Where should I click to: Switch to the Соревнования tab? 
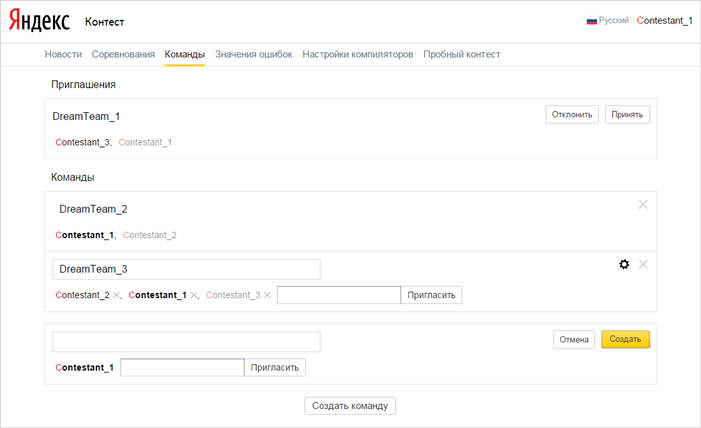[x=124, y=54]
